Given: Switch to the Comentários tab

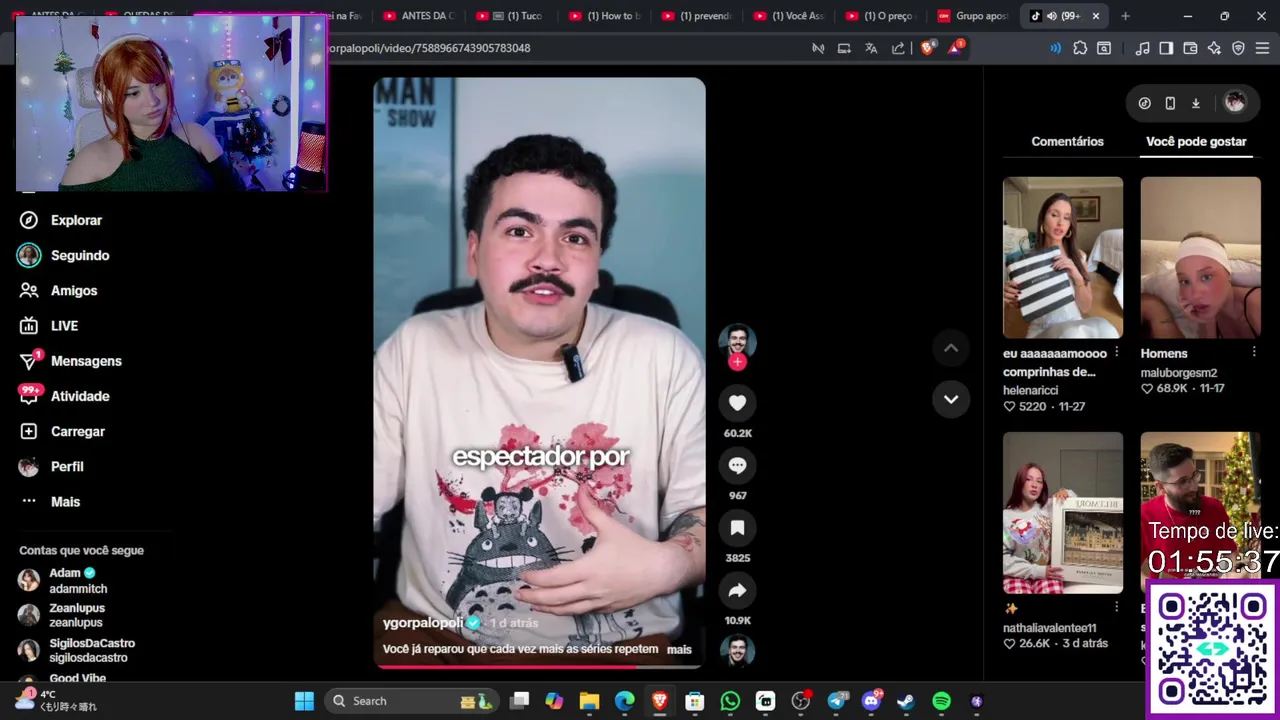Looking at the screenshot, I should click(x=1067, y=141).
